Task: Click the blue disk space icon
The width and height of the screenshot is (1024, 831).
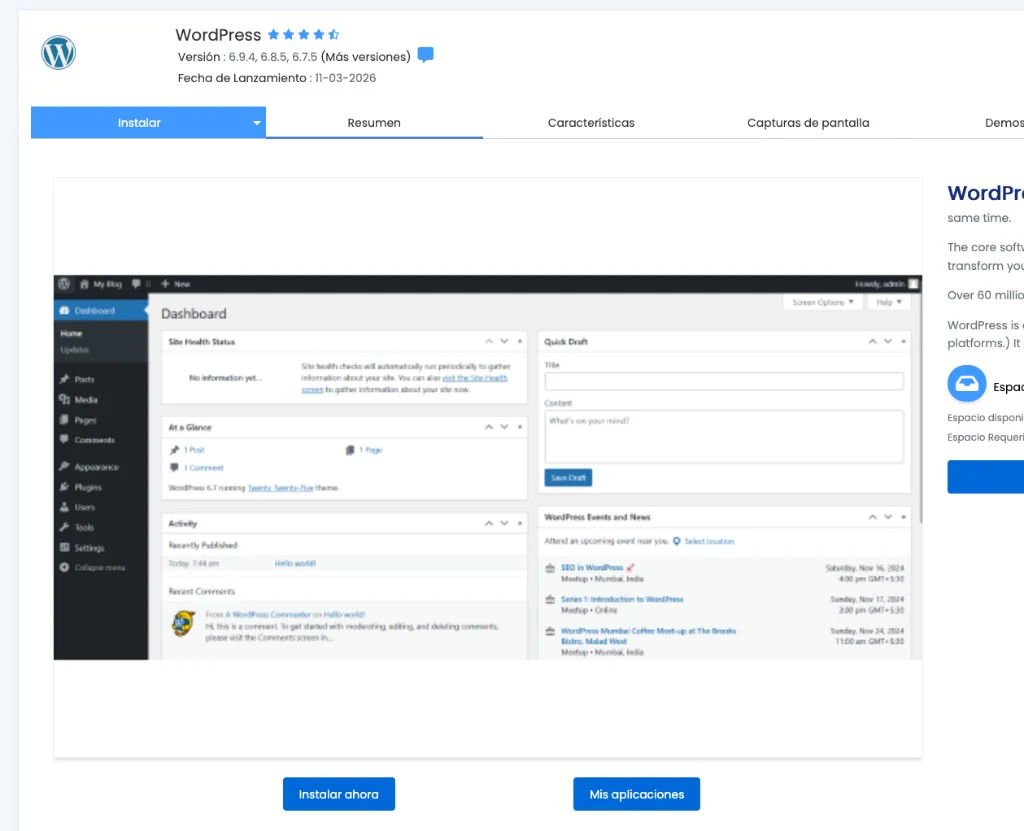Action: click(x=967, y=383)
